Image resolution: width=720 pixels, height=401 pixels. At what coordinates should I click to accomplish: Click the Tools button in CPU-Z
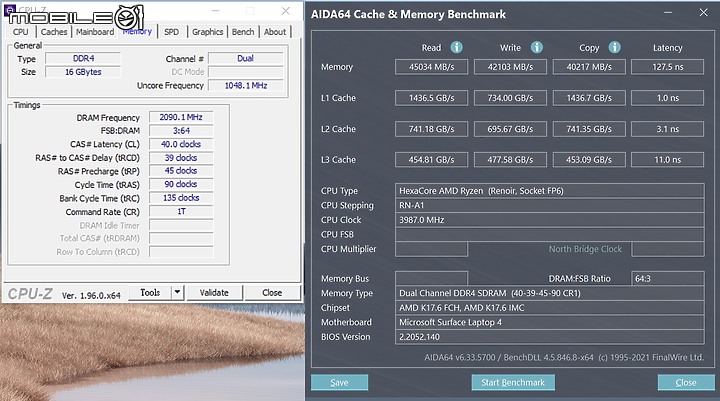click(150, 293)
